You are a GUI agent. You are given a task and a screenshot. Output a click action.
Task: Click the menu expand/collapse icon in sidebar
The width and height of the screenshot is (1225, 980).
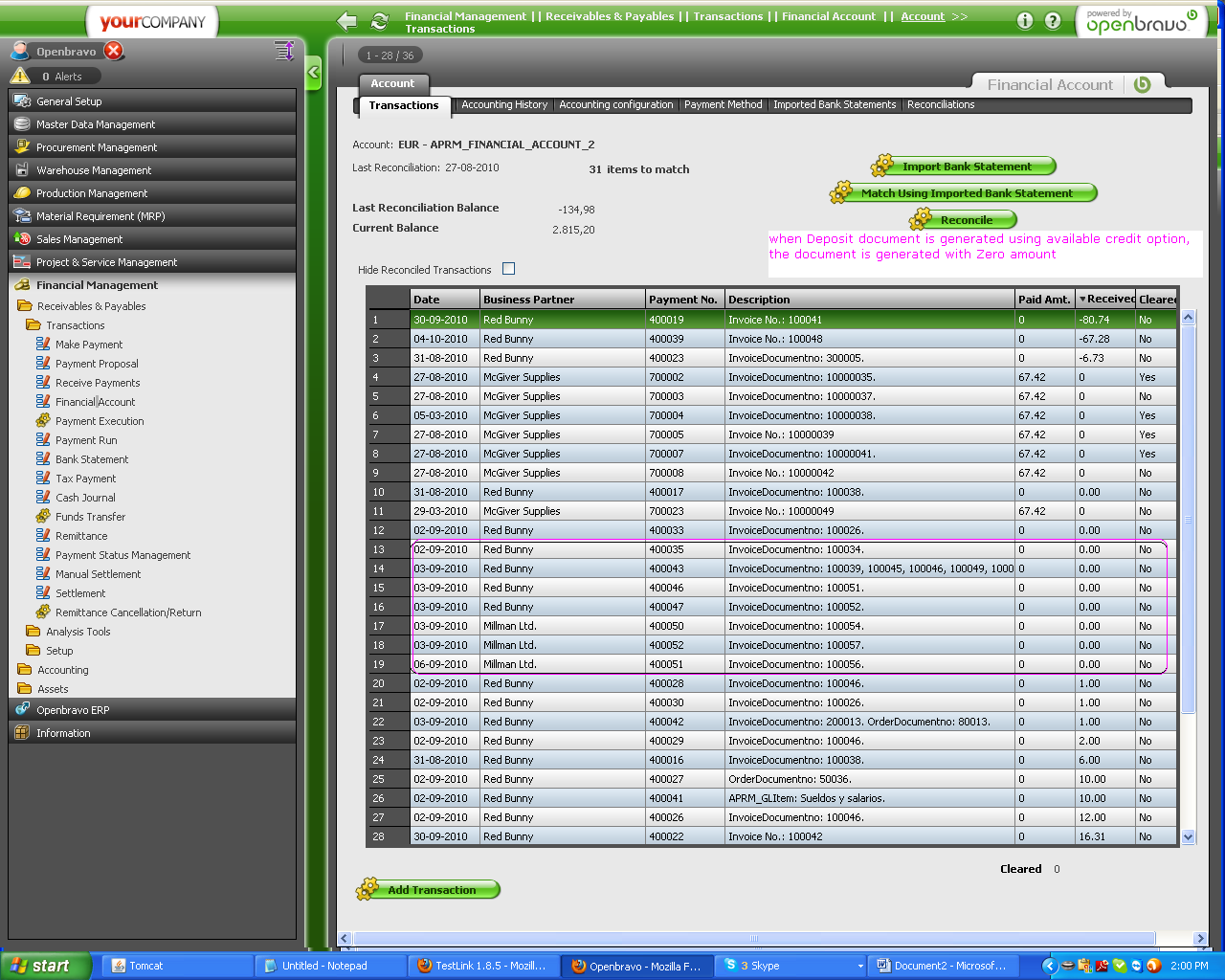[284, 51]
